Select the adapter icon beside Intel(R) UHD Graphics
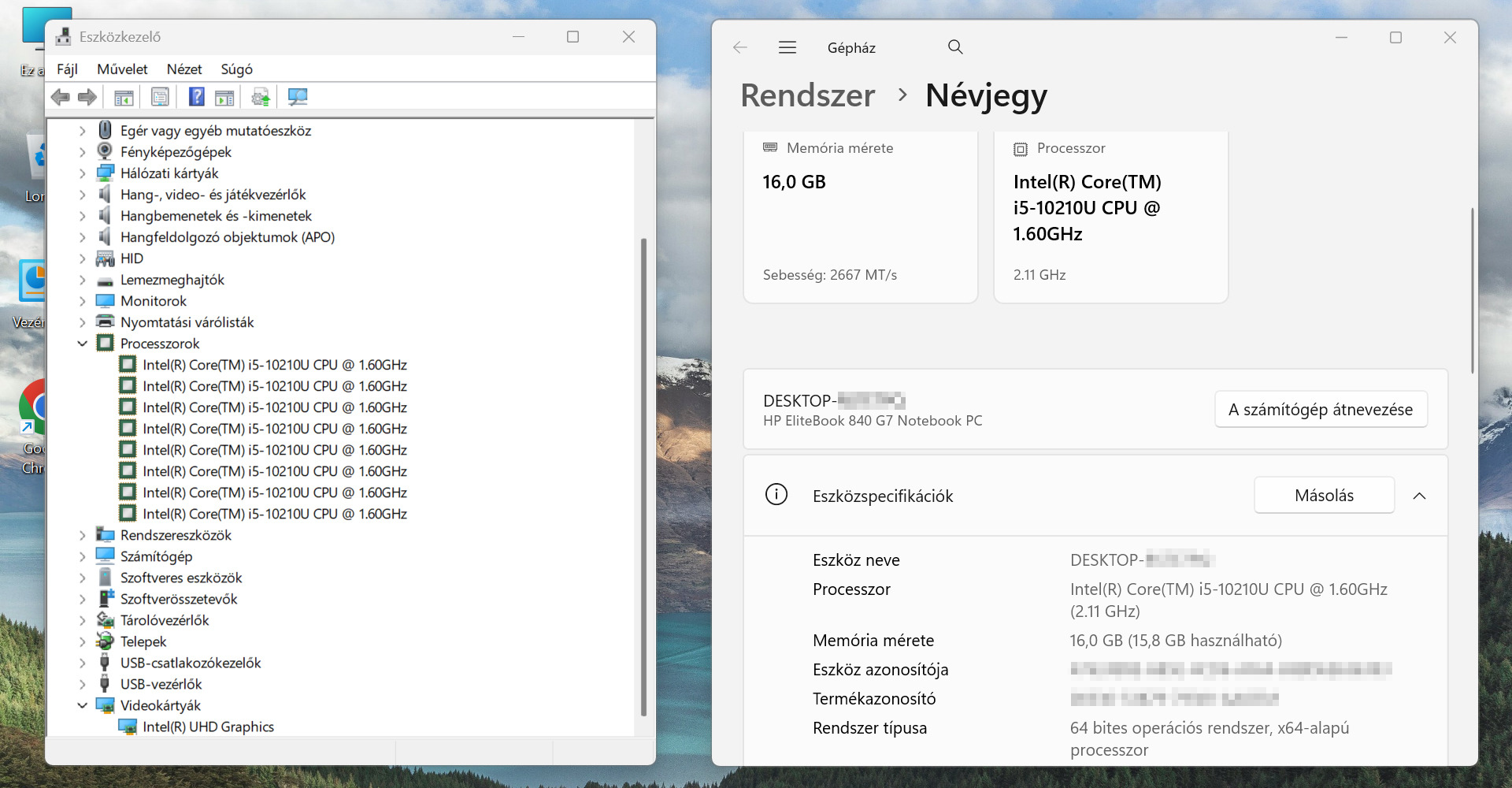1512x788 pixels. (x=128, y=727)
